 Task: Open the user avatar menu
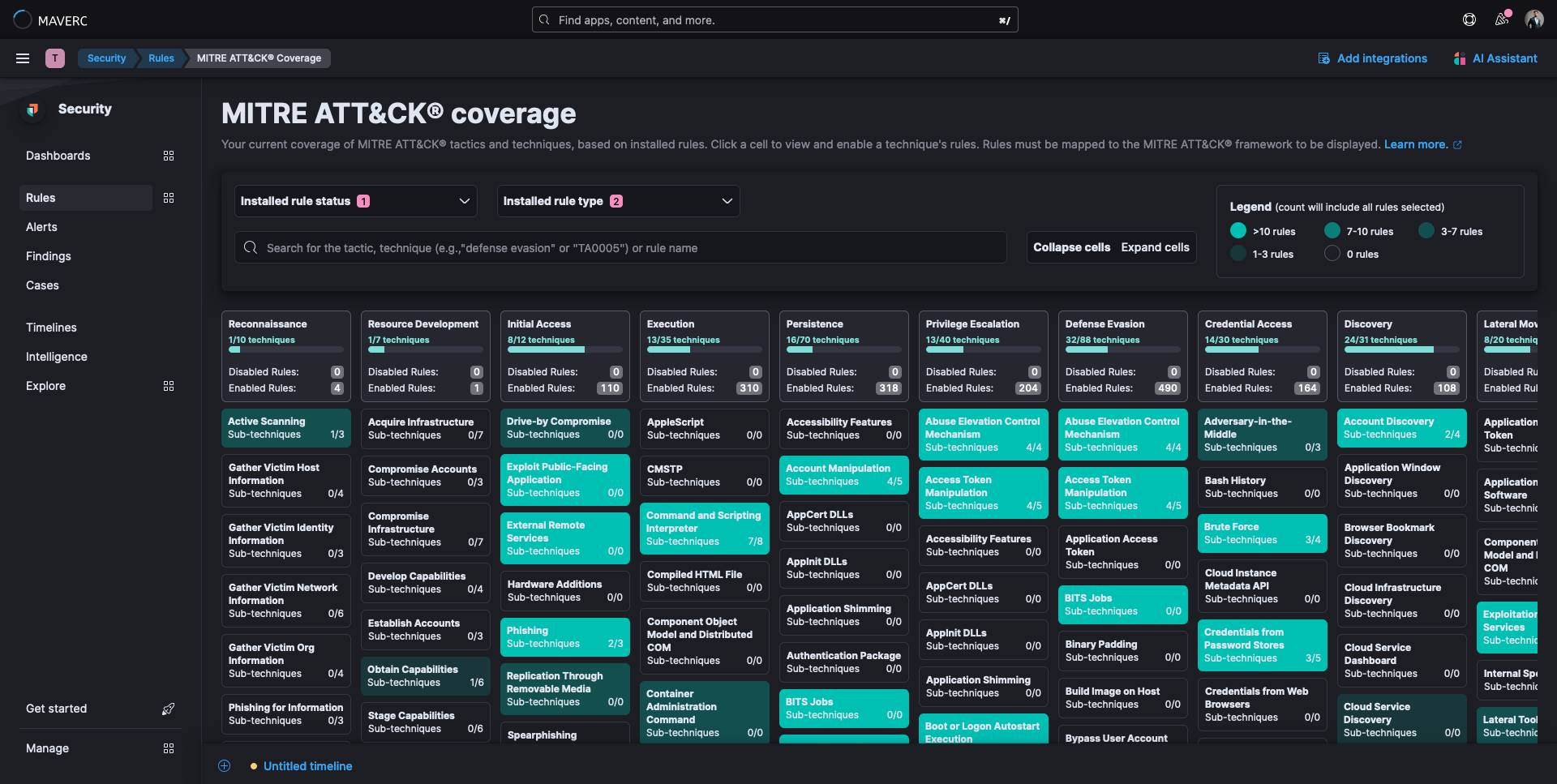pyautogui.click(x=1534, y=19)
